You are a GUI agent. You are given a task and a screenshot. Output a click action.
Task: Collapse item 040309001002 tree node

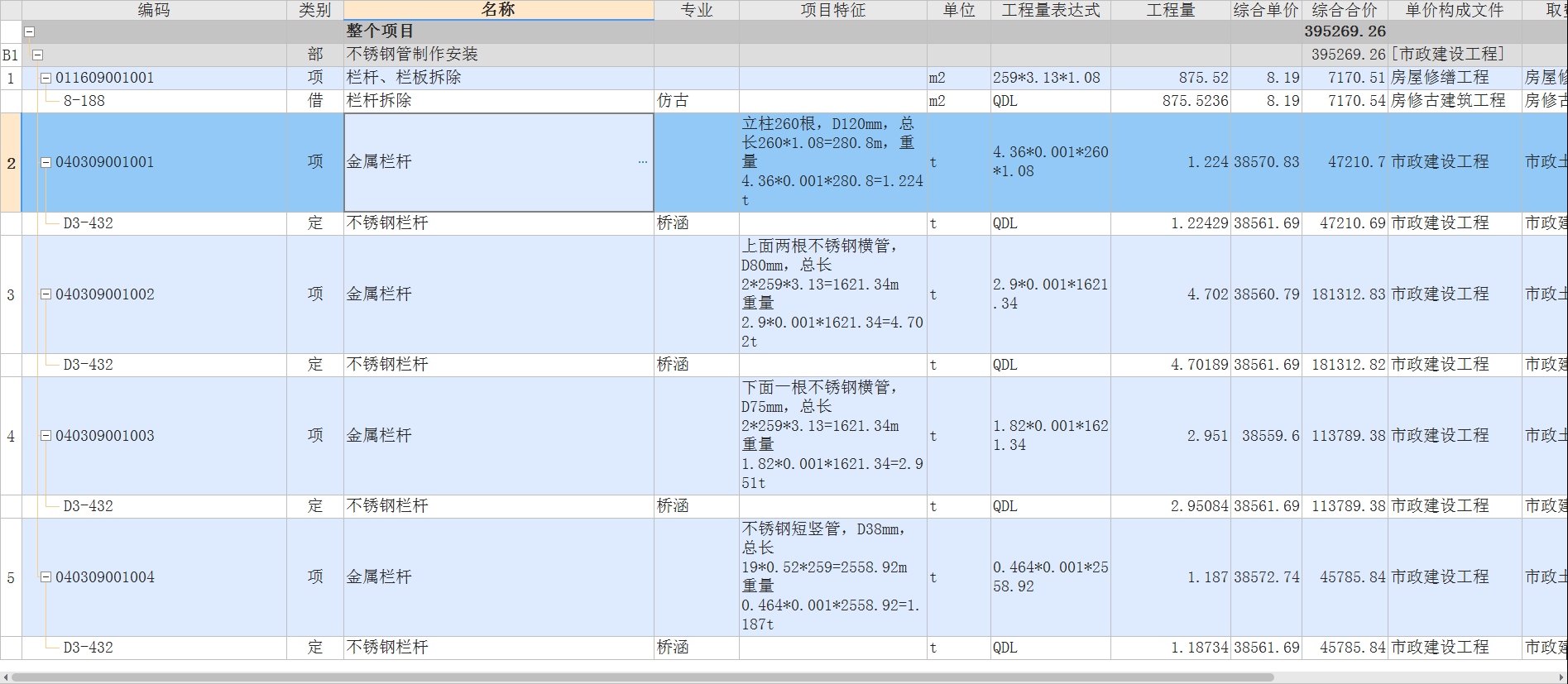tap(46, 294)
